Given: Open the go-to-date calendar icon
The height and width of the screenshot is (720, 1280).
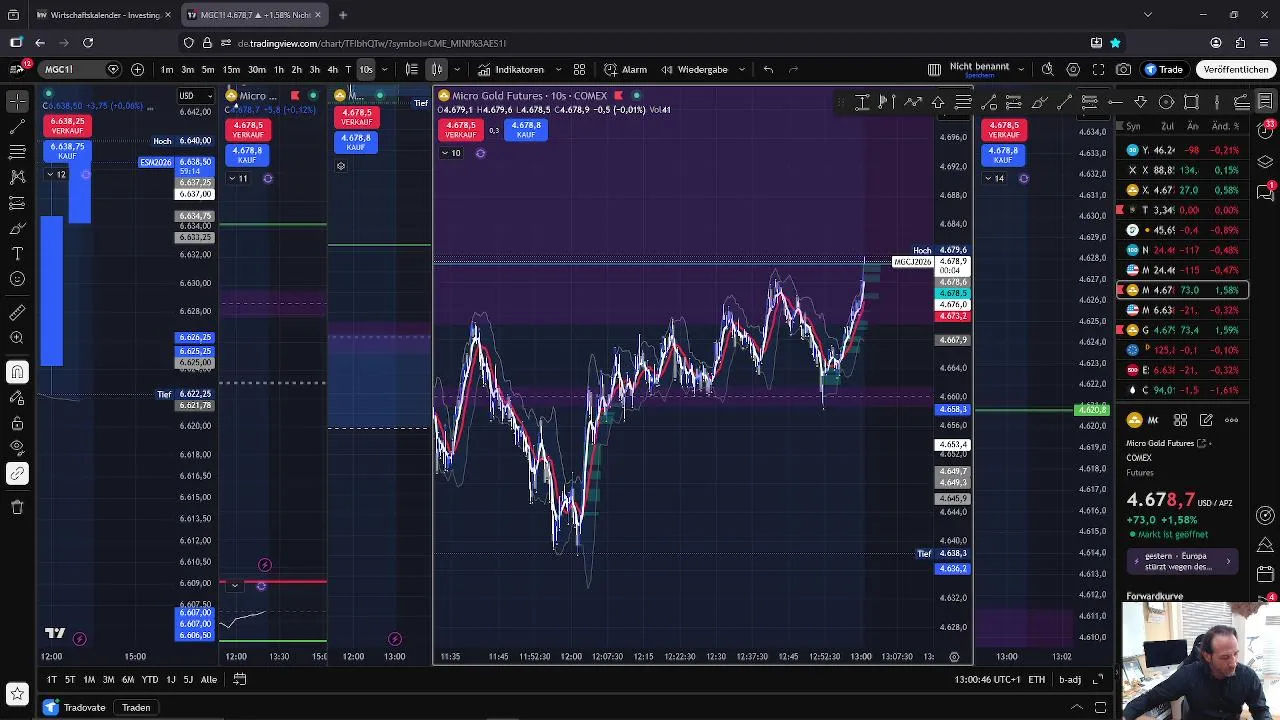Looking at the screenshot, I should (x=240, y=679).
